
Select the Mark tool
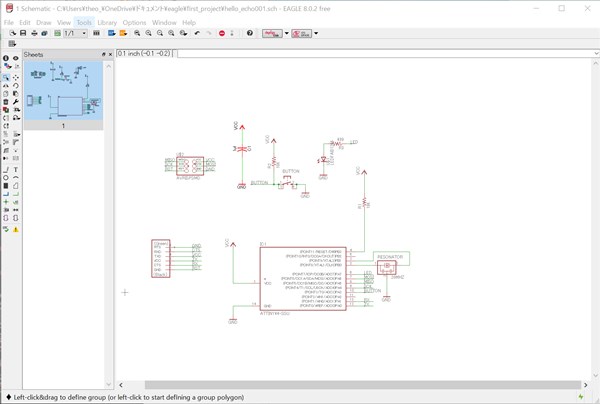coord(16,66)
